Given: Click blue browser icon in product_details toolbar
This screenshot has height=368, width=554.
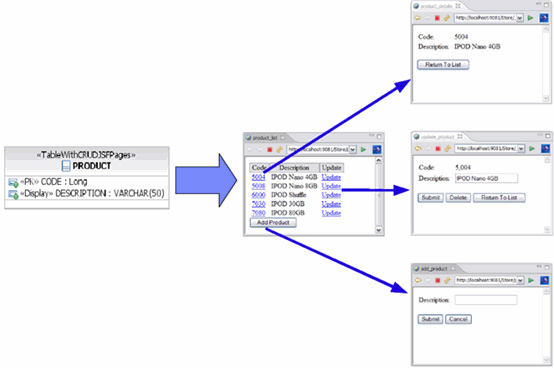Looking at the screenshot, I should pos(544,18).
